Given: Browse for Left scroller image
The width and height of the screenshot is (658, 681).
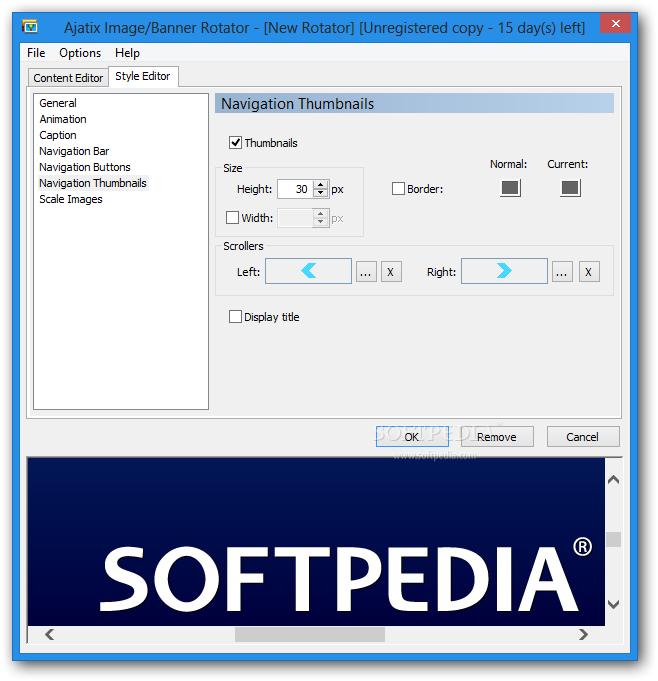Looking at the screenshot, I should [366, 271].
